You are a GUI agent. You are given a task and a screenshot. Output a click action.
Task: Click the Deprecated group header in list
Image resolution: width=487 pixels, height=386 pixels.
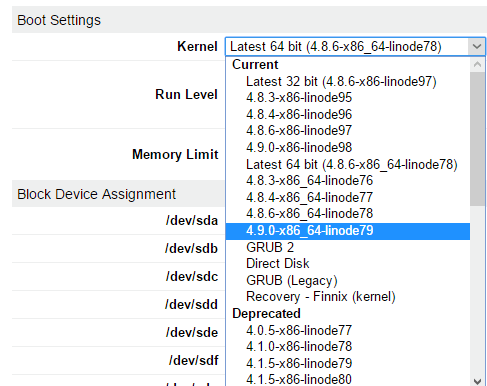266,314
